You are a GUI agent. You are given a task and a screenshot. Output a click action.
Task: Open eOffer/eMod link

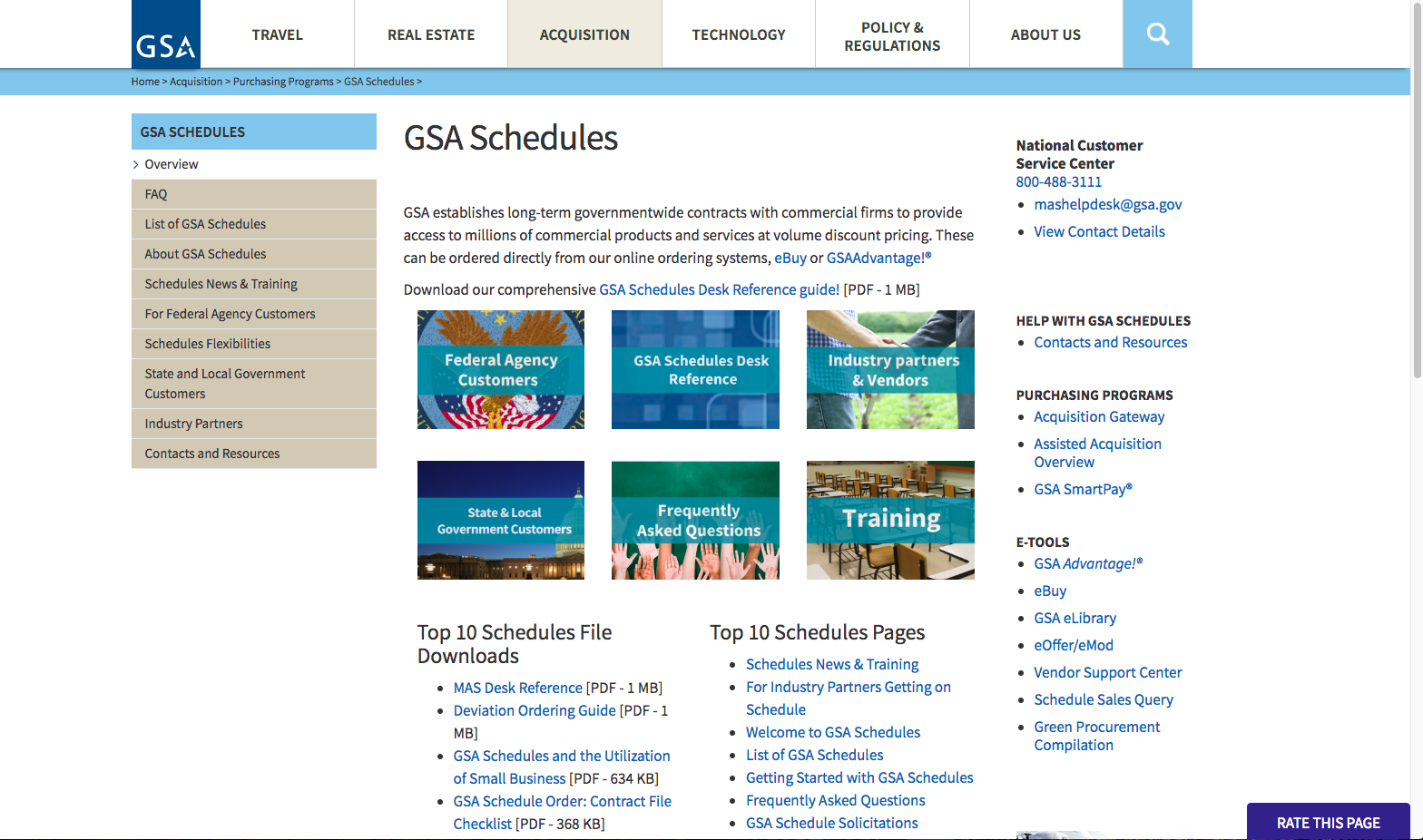click(x=1075, y=646)
